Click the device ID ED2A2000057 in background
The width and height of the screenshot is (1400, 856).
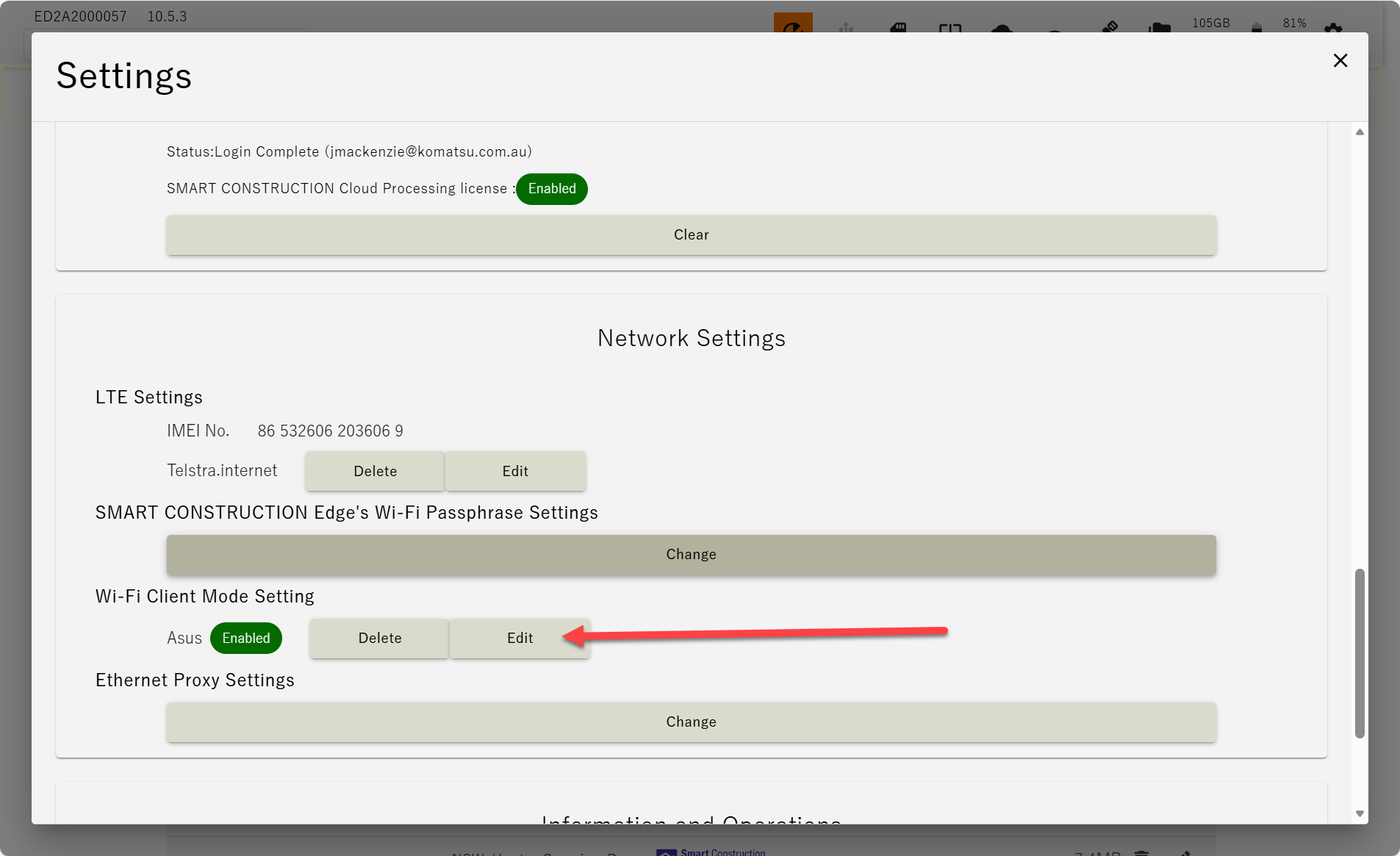[80, 16]
